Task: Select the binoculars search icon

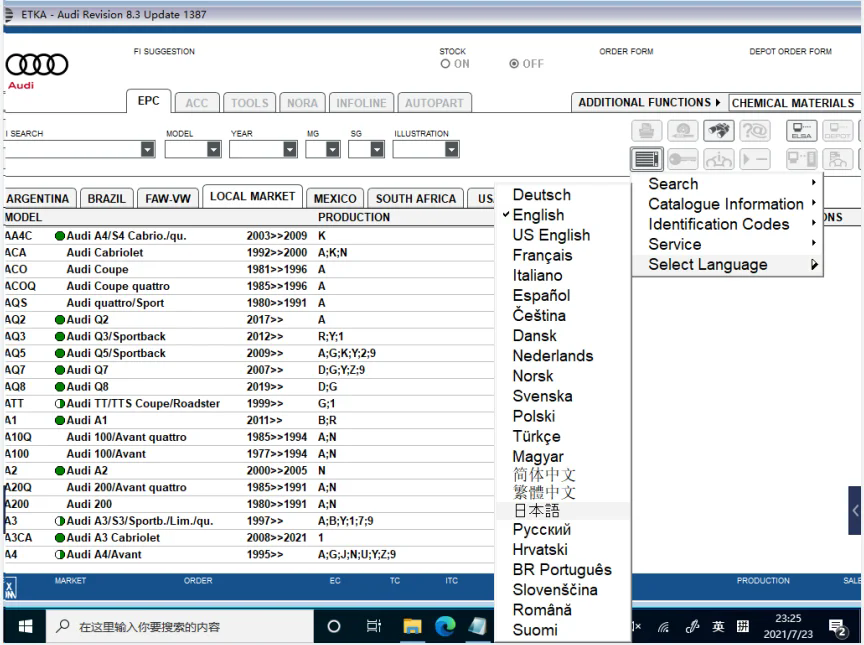Action: coord(720,130)
